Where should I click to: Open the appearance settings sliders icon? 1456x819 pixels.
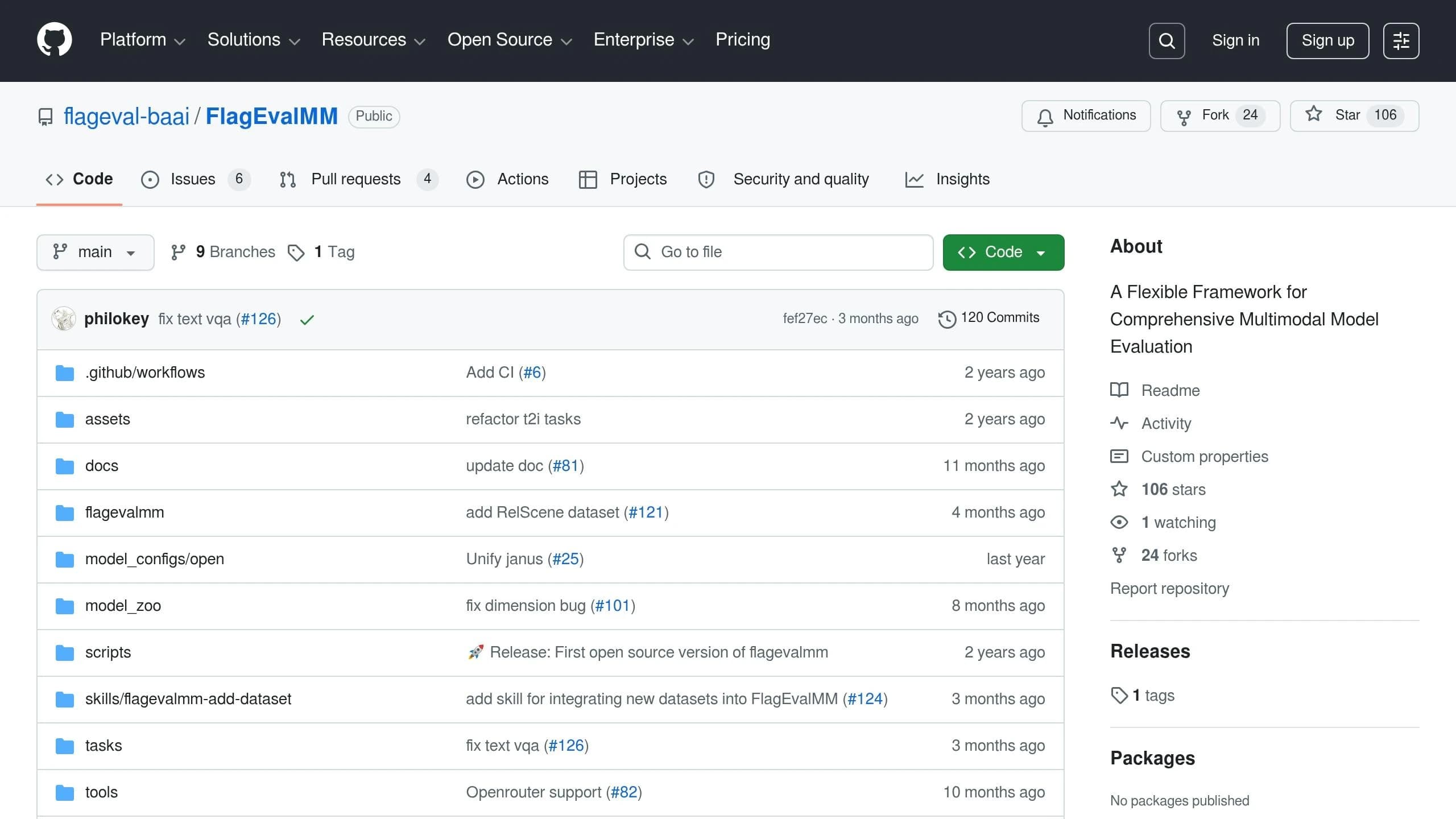[1401, 41]
